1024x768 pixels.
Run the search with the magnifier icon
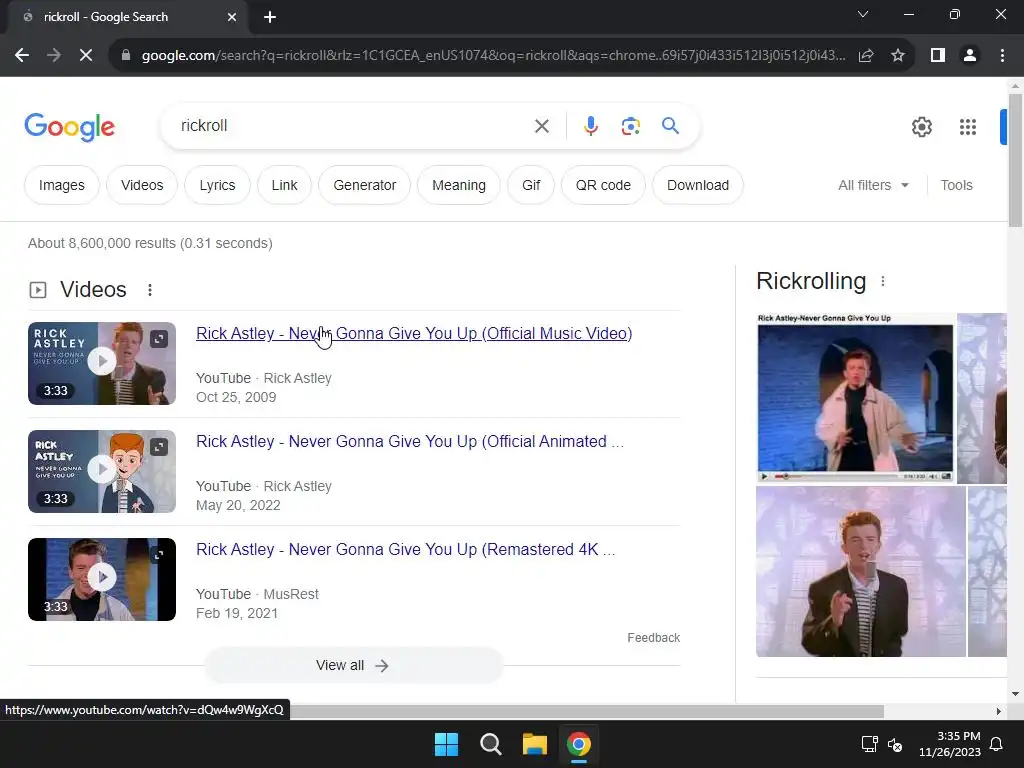(x=670, y=125)
